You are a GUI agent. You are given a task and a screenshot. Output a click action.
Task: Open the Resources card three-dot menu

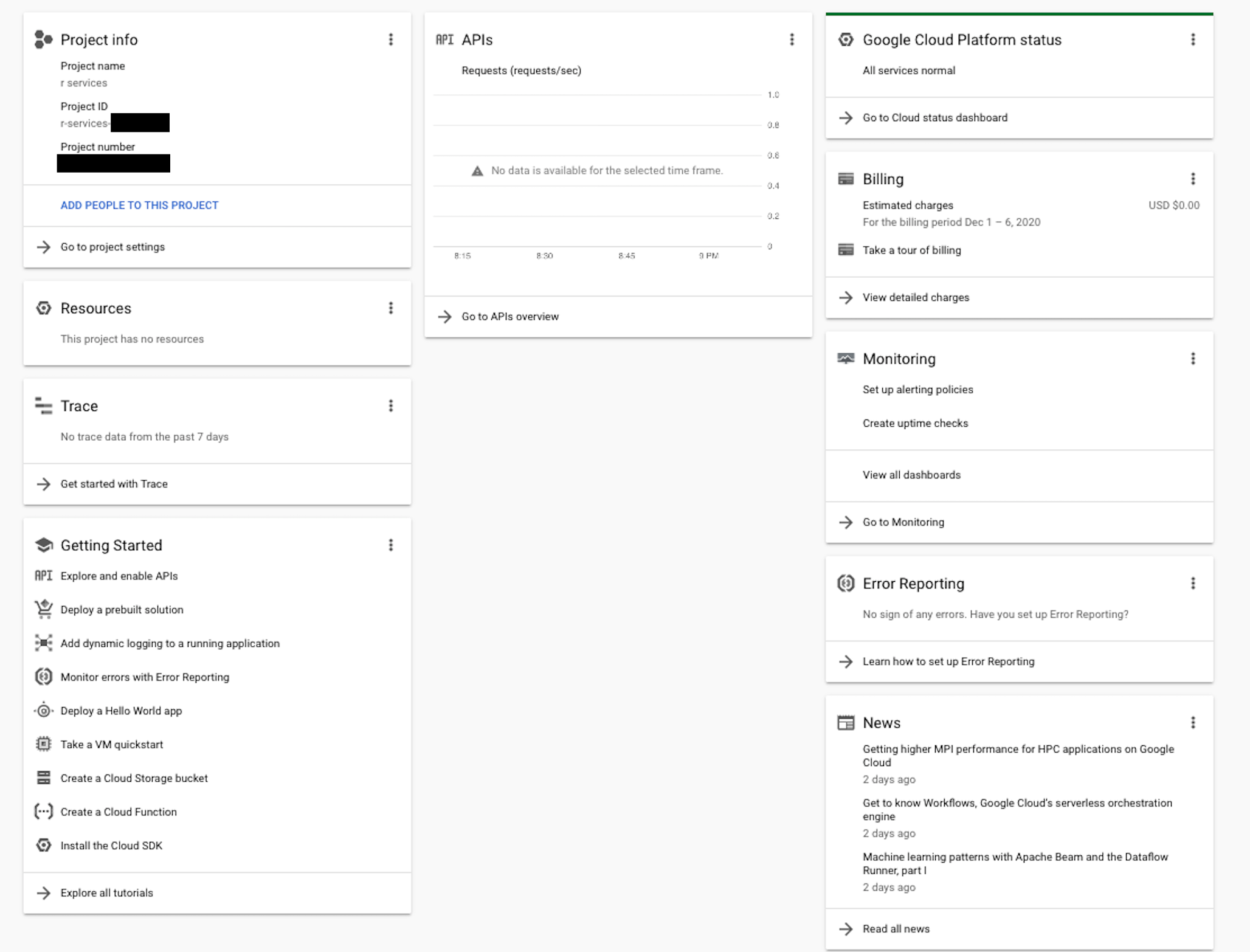(391, 308)
